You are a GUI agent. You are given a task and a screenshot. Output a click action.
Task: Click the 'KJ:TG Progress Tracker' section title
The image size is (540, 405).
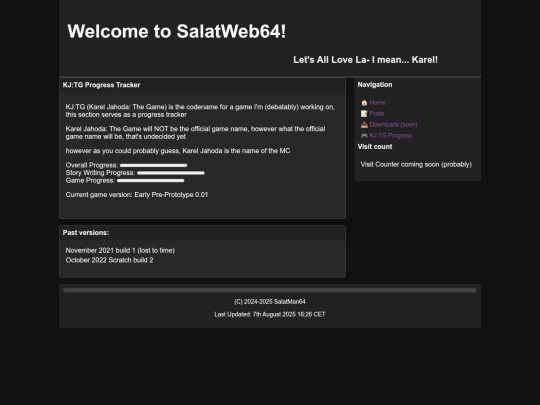click(101, 85)
